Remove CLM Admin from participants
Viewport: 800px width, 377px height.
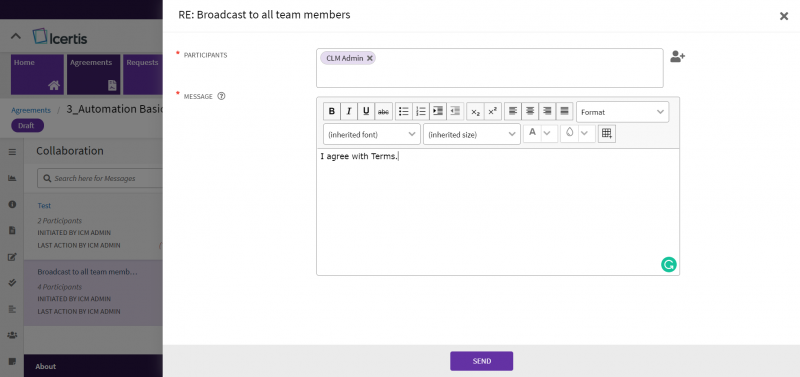(370, 58)
